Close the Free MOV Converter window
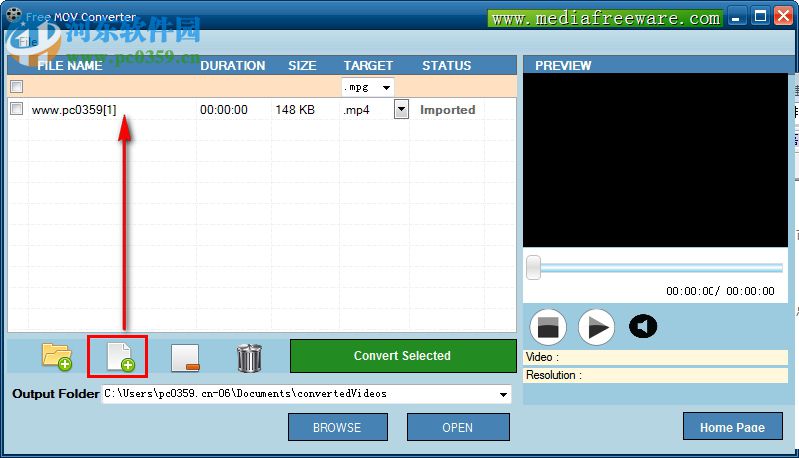799x458 pixels. (784, 16)
